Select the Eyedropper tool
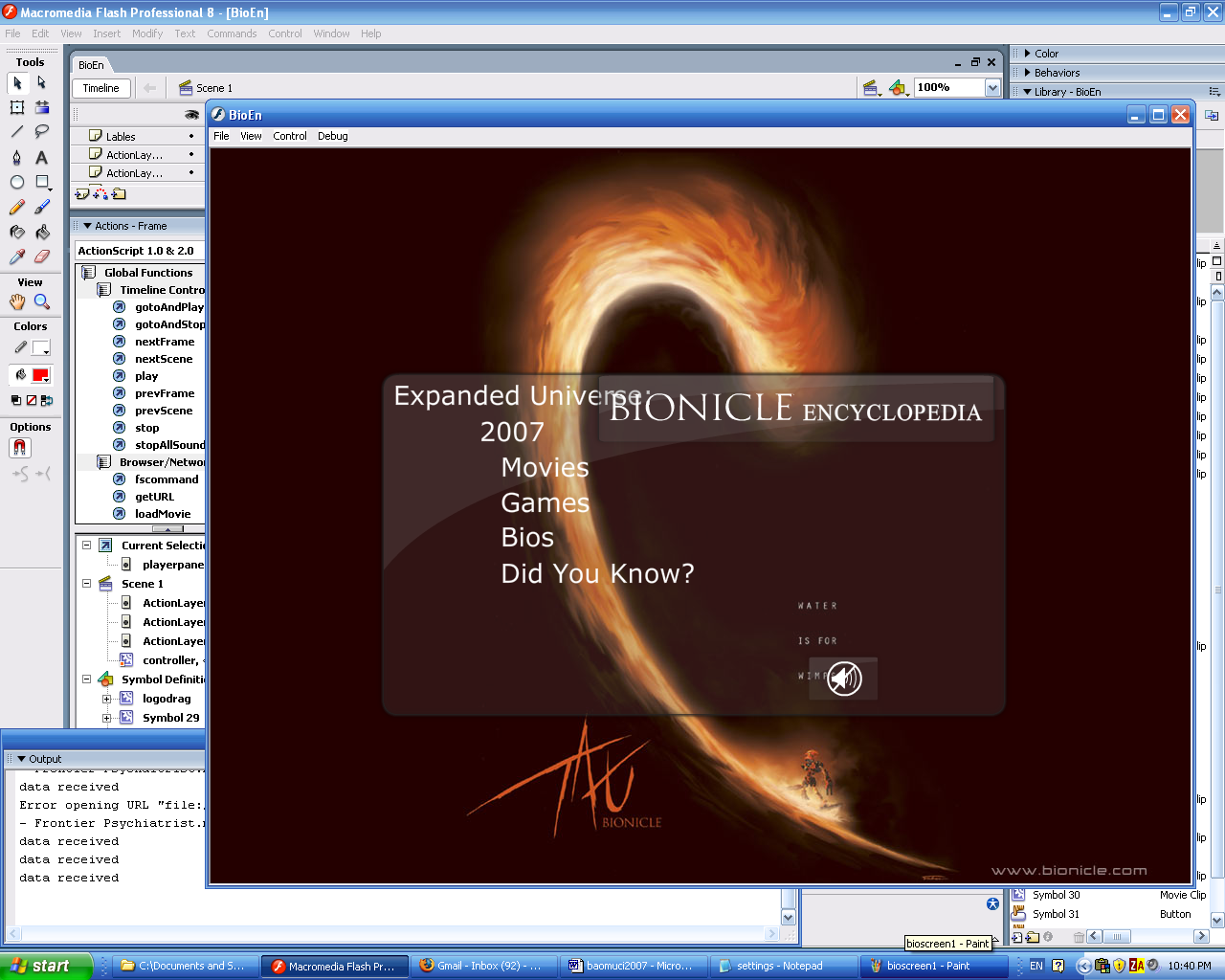Image resolution: width=1225 pixels, height=980 pixels. [x=16, y=256]
